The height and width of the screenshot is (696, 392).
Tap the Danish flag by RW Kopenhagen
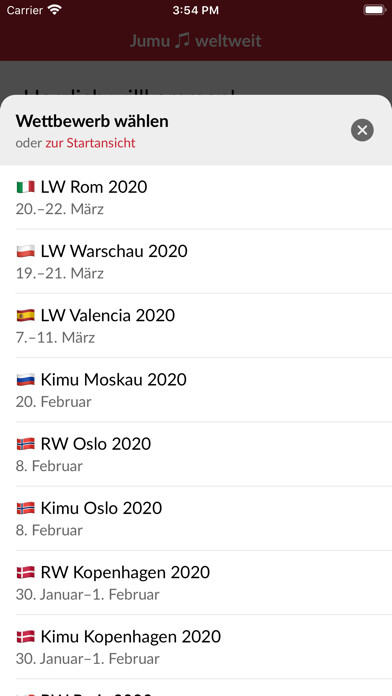[x=26, y=573]
